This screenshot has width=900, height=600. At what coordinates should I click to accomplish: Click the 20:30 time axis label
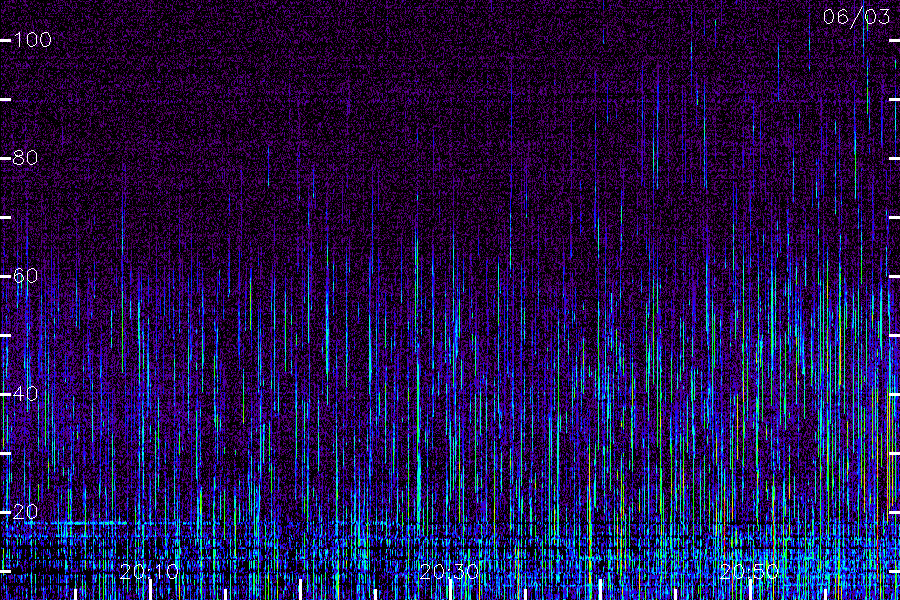449,572
